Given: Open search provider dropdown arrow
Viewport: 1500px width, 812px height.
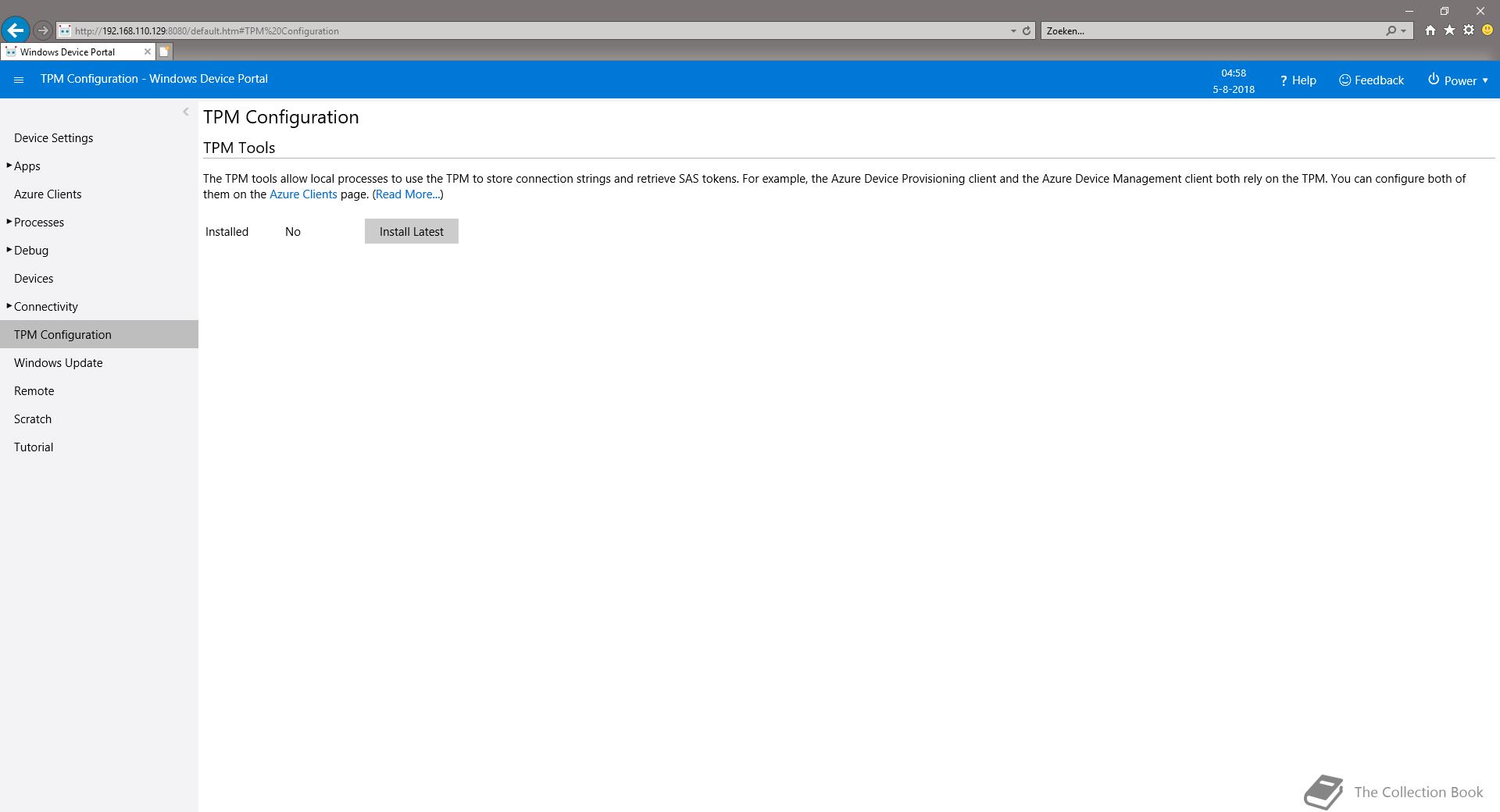Looking at the screenshot, I should (x=1404, y=30).
